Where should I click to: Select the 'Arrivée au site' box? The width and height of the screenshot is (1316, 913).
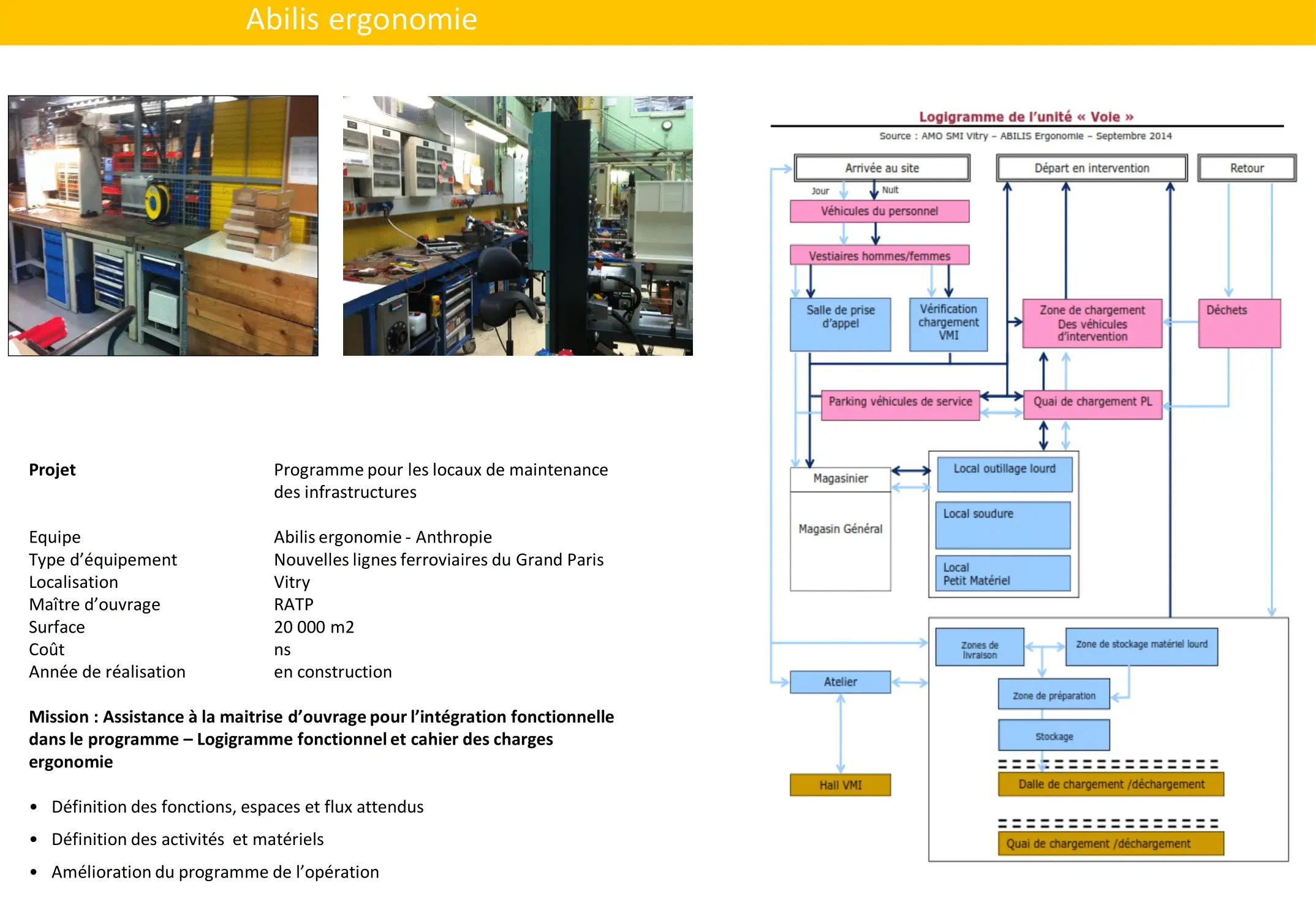[882, 168]
